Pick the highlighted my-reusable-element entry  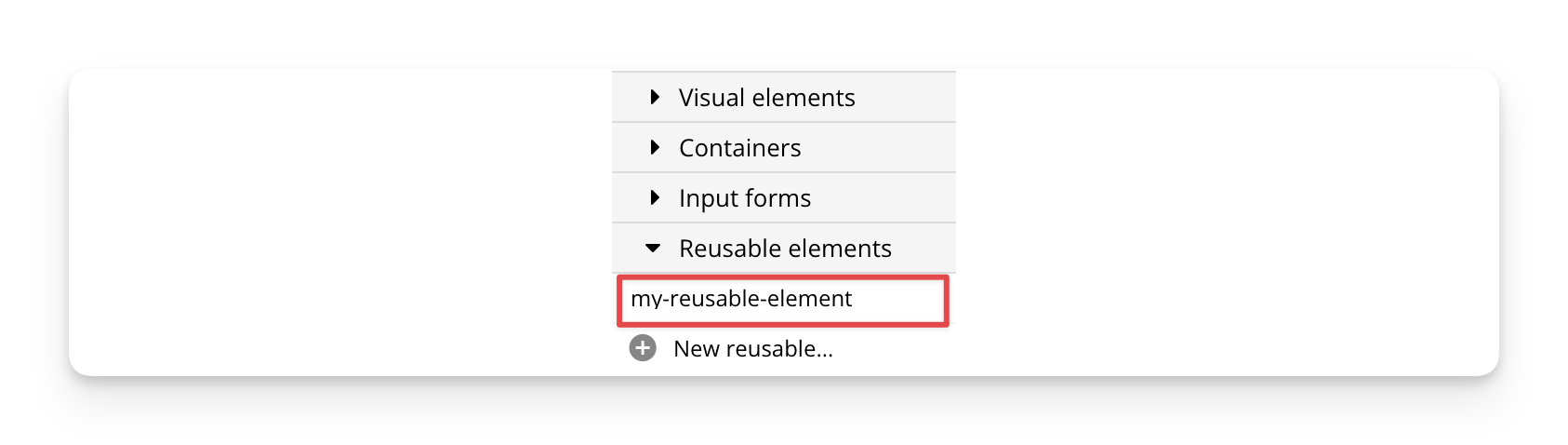[782, 300]
